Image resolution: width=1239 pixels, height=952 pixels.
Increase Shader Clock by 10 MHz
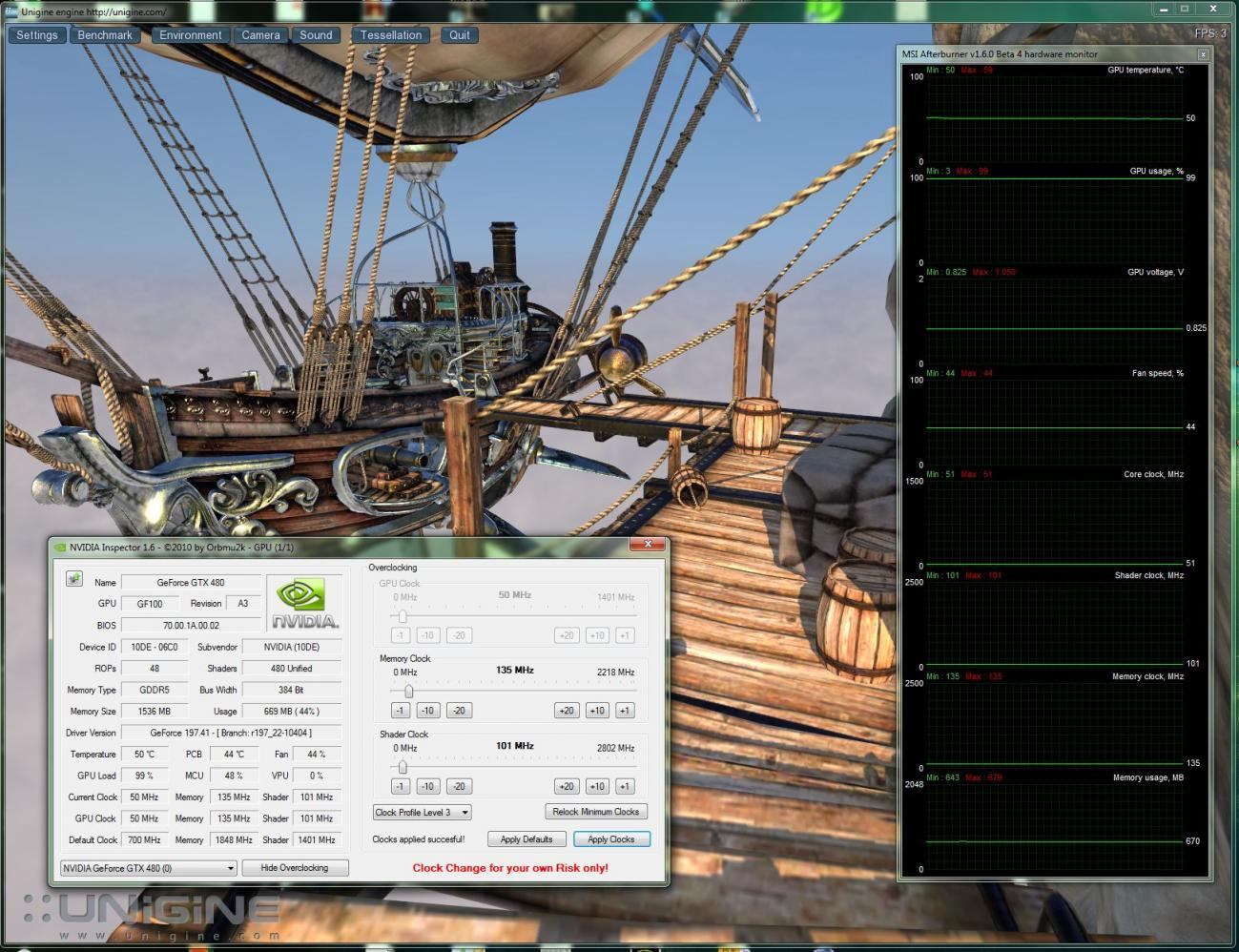(597, 787)
